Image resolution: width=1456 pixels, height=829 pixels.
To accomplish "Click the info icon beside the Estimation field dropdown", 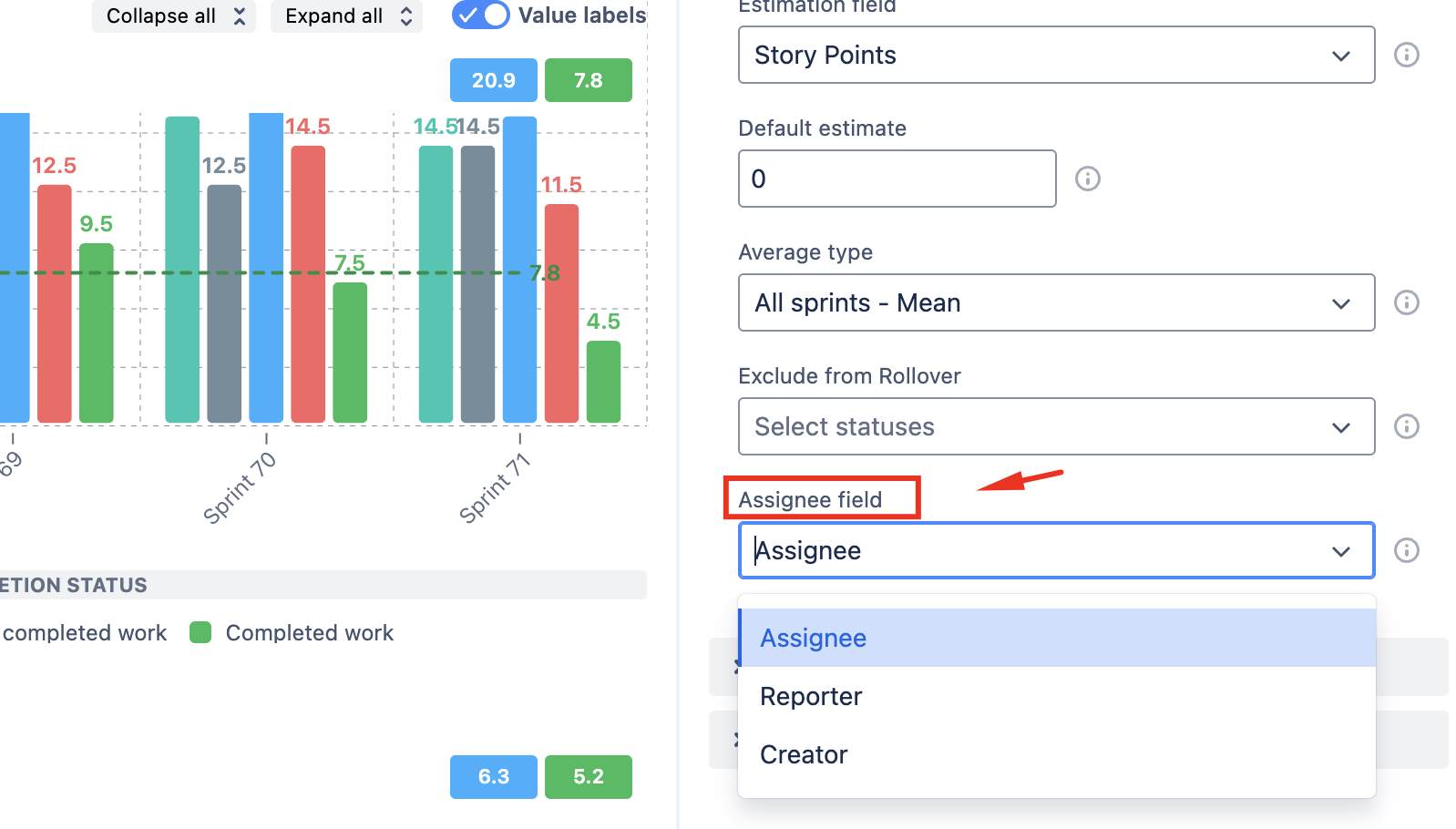I will click(x=1406, y=55).
